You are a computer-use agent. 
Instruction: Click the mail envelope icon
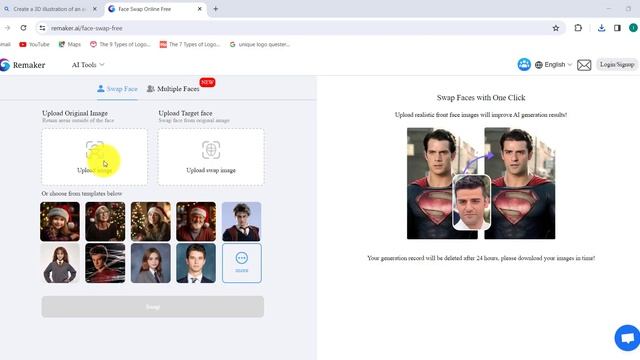(x=584, y=65)
